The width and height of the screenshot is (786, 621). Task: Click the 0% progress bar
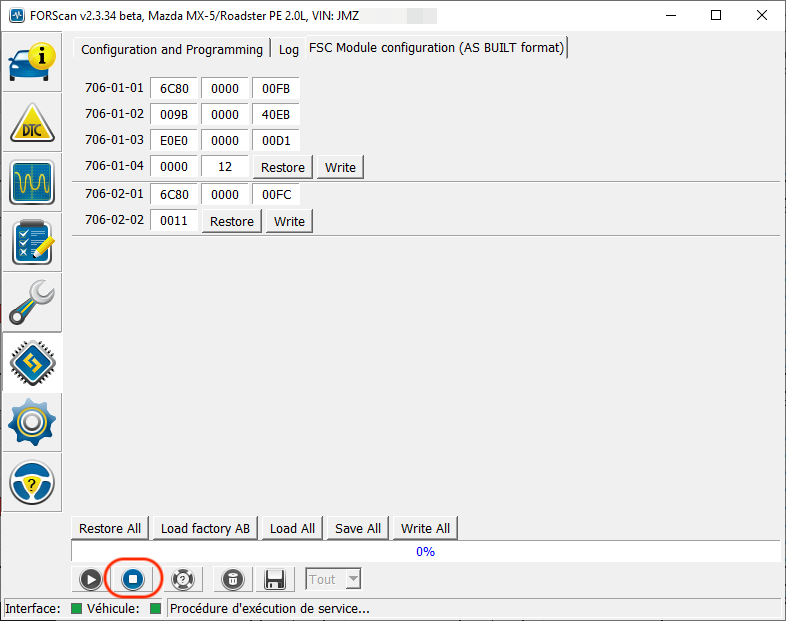(425, 551)
